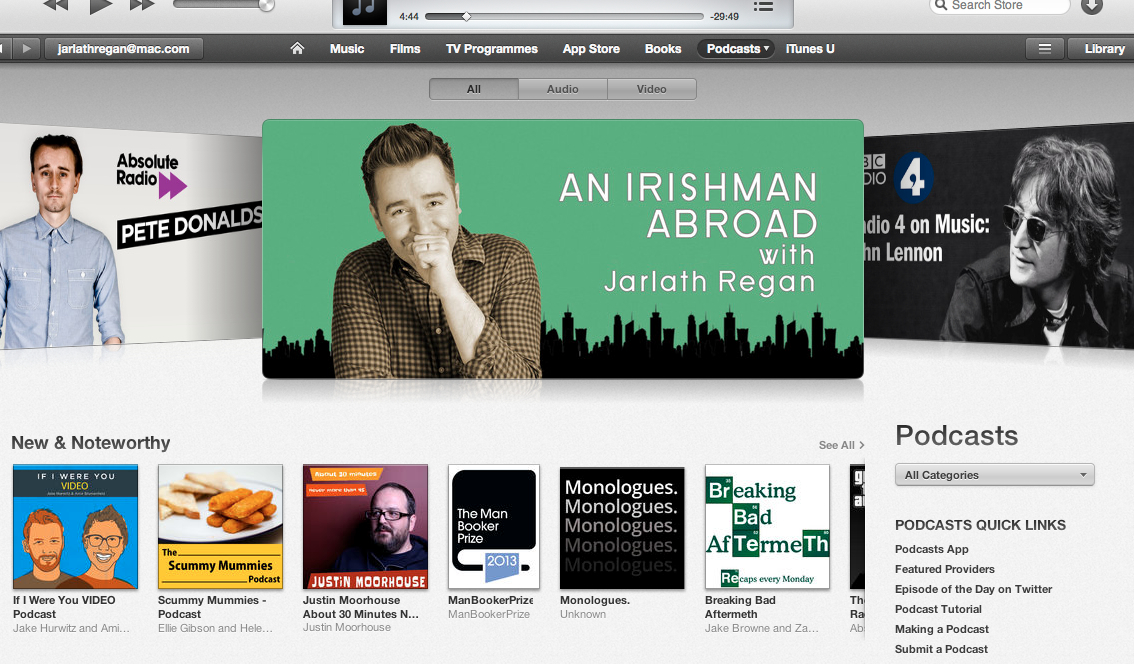The image size is (1134, 664).
Task: Open the Up Next list icon
Action: pyautogui.click(x=763, y=7)
